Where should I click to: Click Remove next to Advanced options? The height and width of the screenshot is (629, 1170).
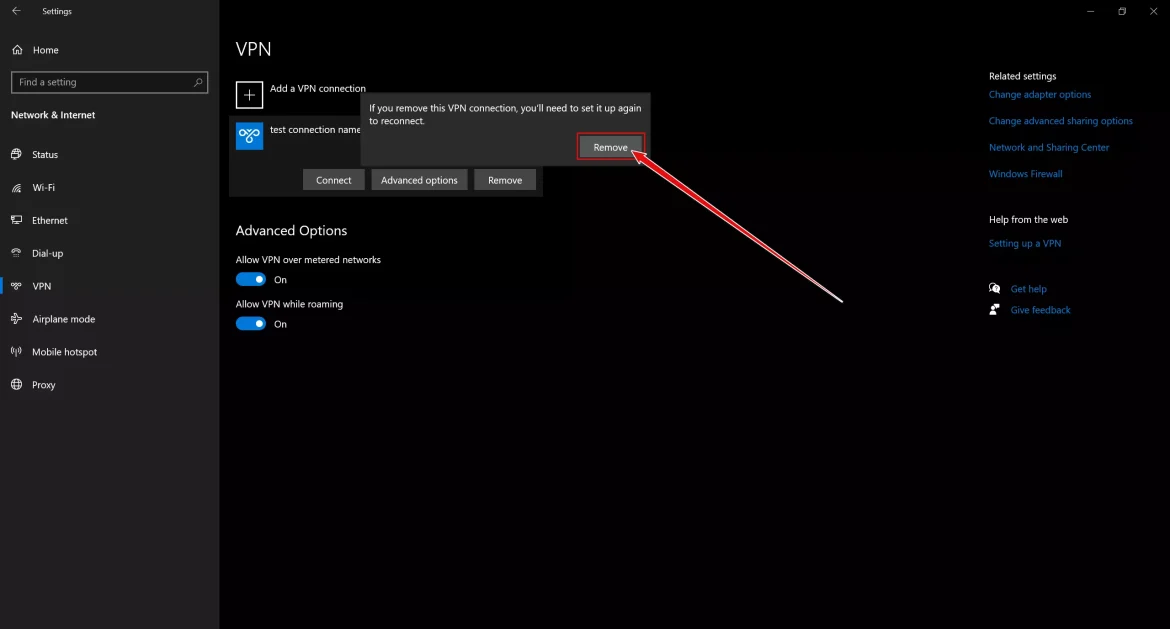pos(505,180)
